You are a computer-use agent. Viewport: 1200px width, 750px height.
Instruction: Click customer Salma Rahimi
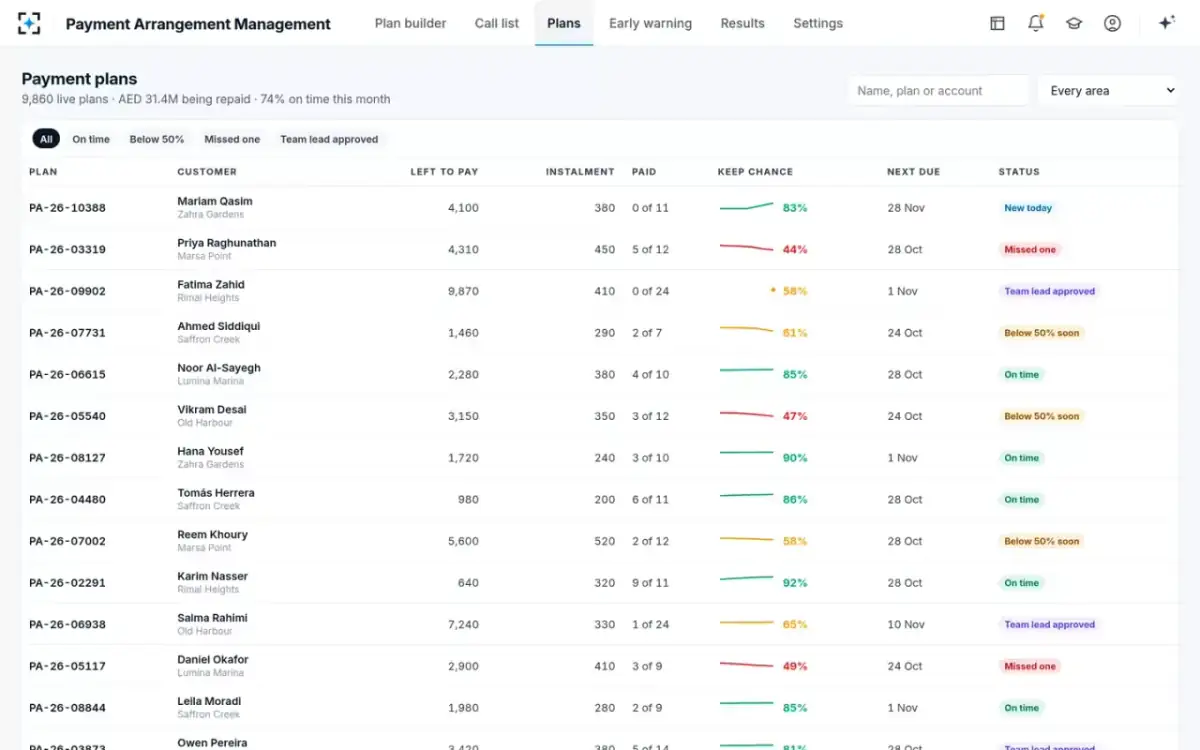pos(212,618)
